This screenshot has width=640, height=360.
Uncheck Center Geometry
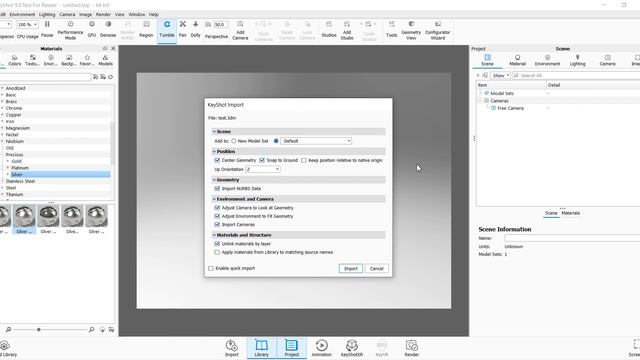[x=217, y=160]
